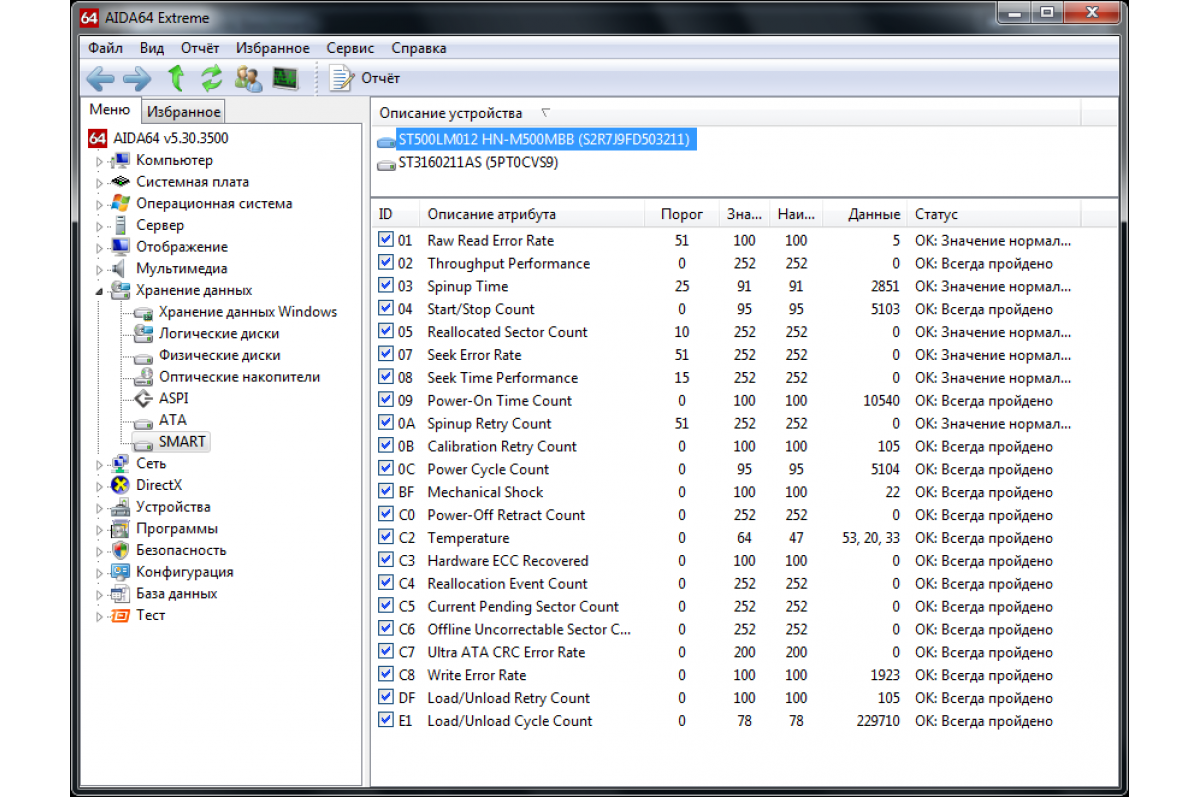Expand the Системная плата node arrow
1200x797 pixels.
(x=100, y=183)
